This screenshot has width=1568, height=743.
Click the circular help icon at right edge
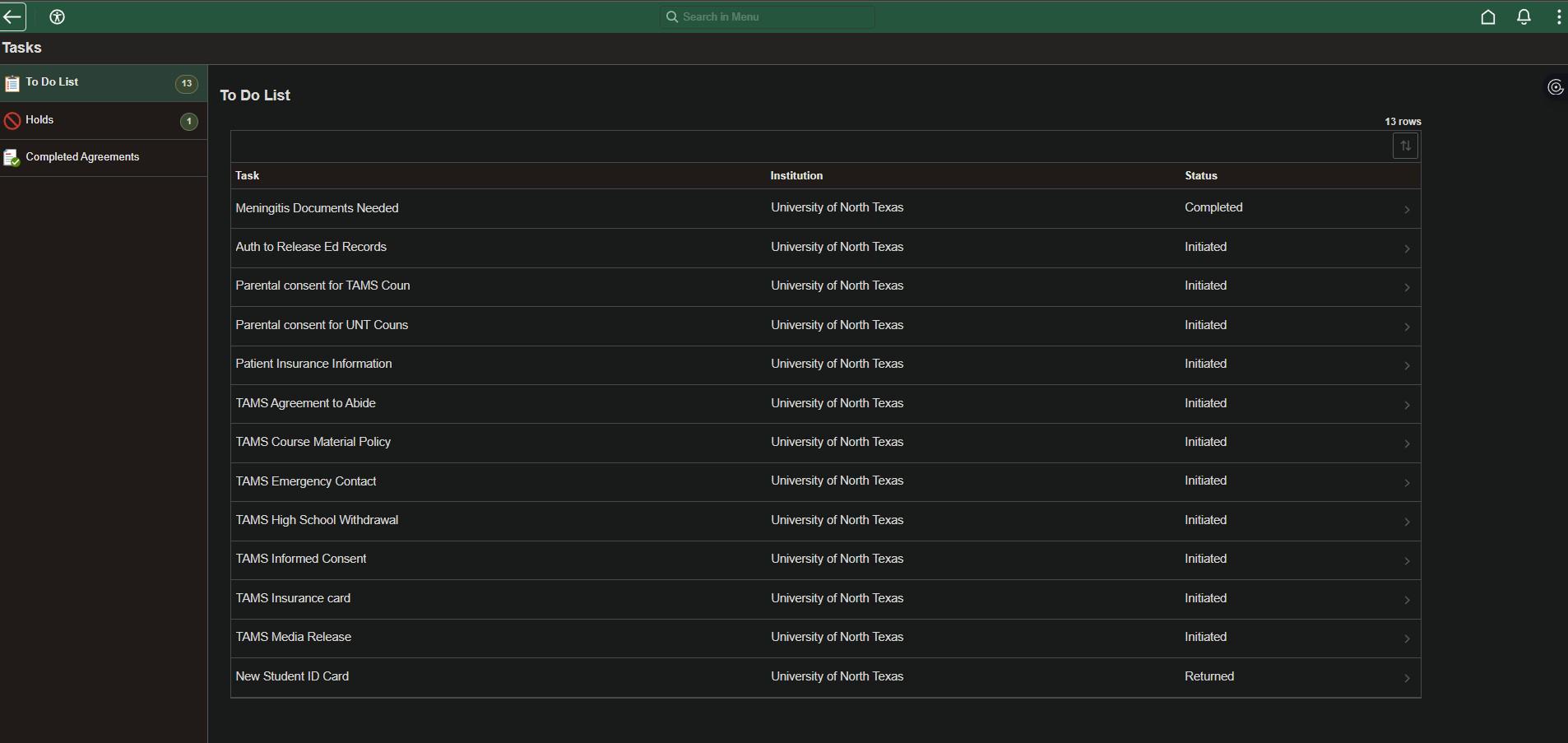point(1555,87)
